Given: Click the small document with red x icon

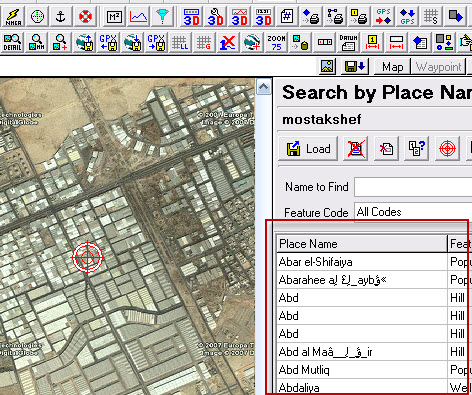Looking at the screenshot, I should pos(386,149).
